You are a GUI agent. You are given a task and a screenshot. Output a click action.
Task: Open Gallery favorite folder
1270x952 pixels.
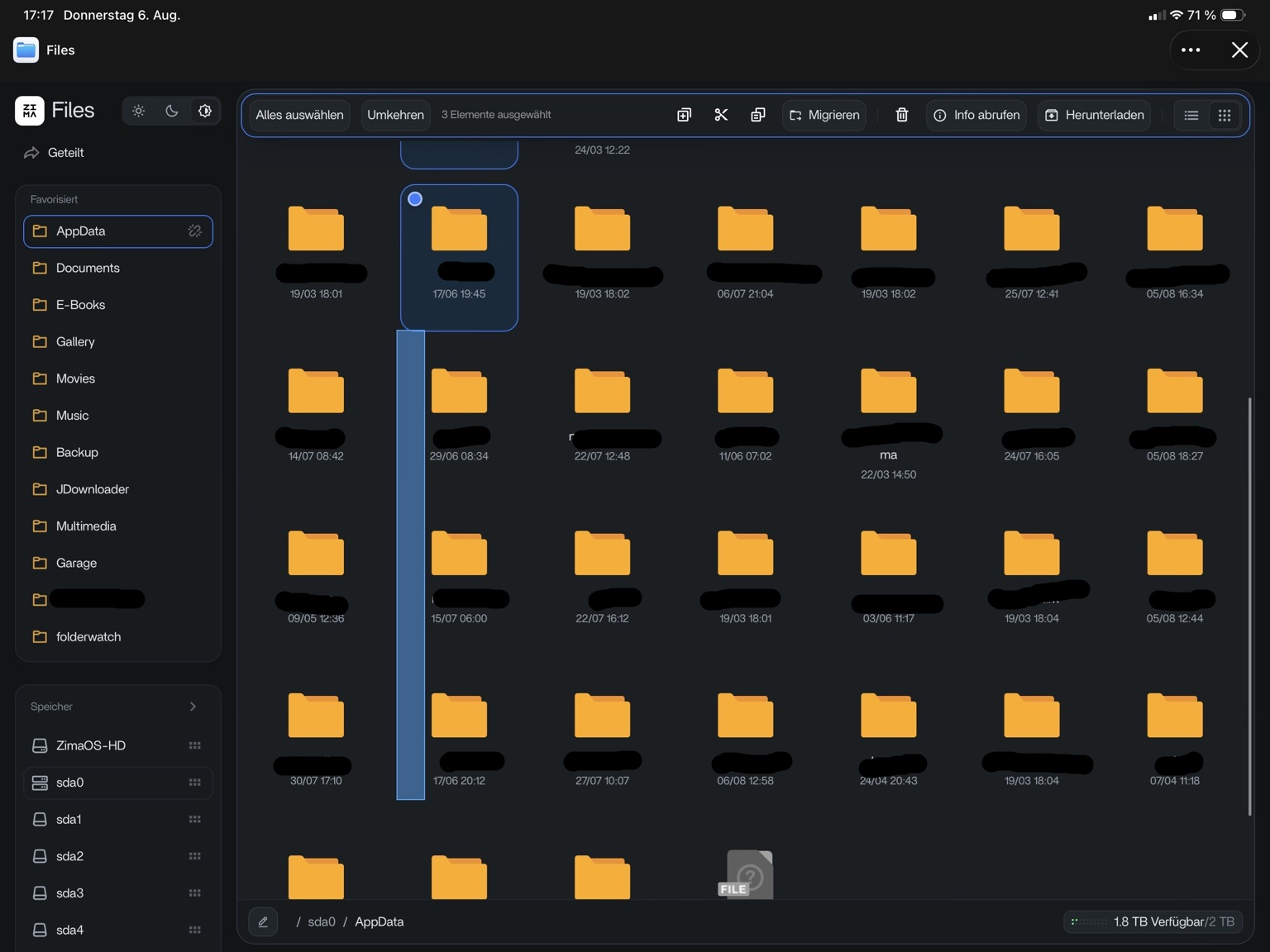pyautogui.click(x=118, y=341)
